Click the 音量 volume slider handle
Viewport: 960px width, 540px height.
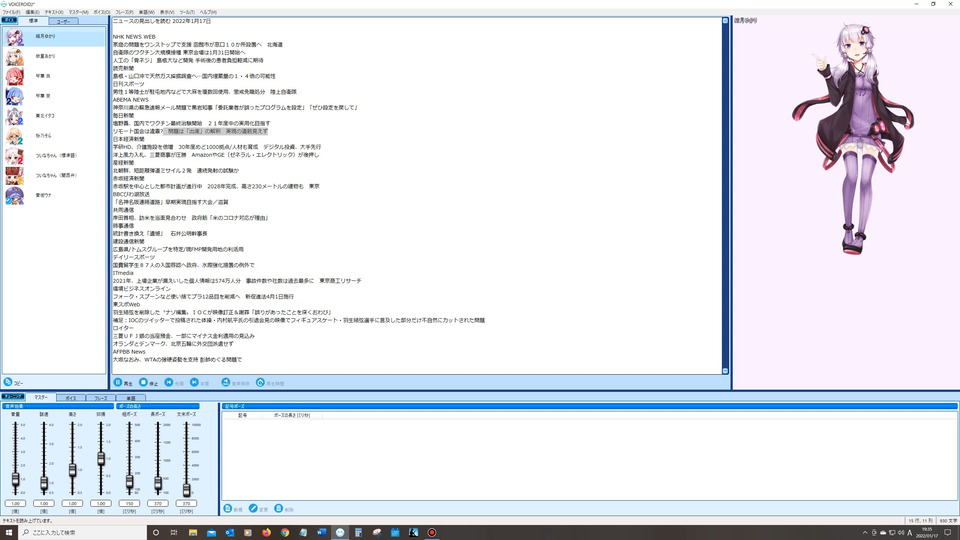point(15,480)
